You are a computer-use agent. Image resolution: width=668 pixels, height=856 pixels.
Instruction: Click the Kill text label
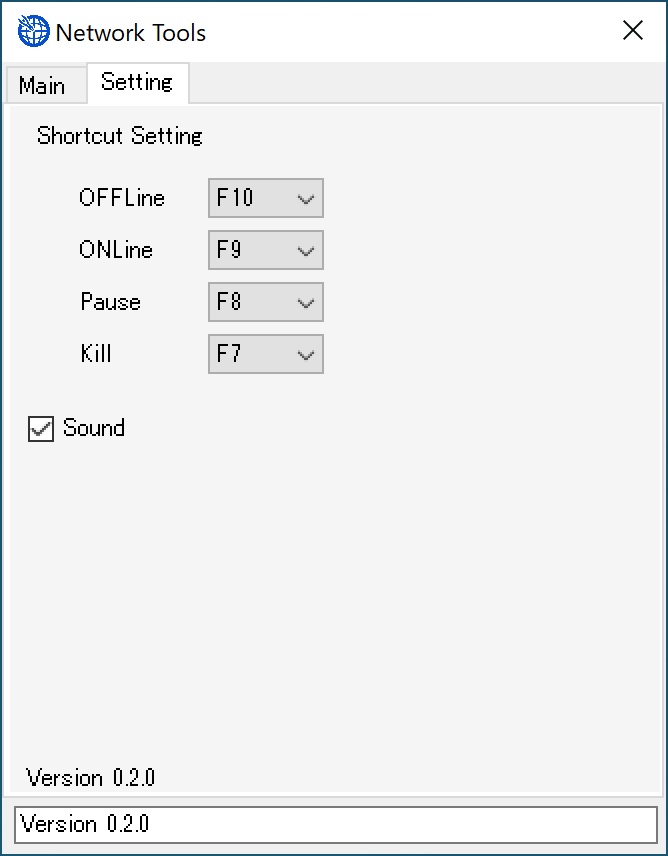[x=96, y=354]
